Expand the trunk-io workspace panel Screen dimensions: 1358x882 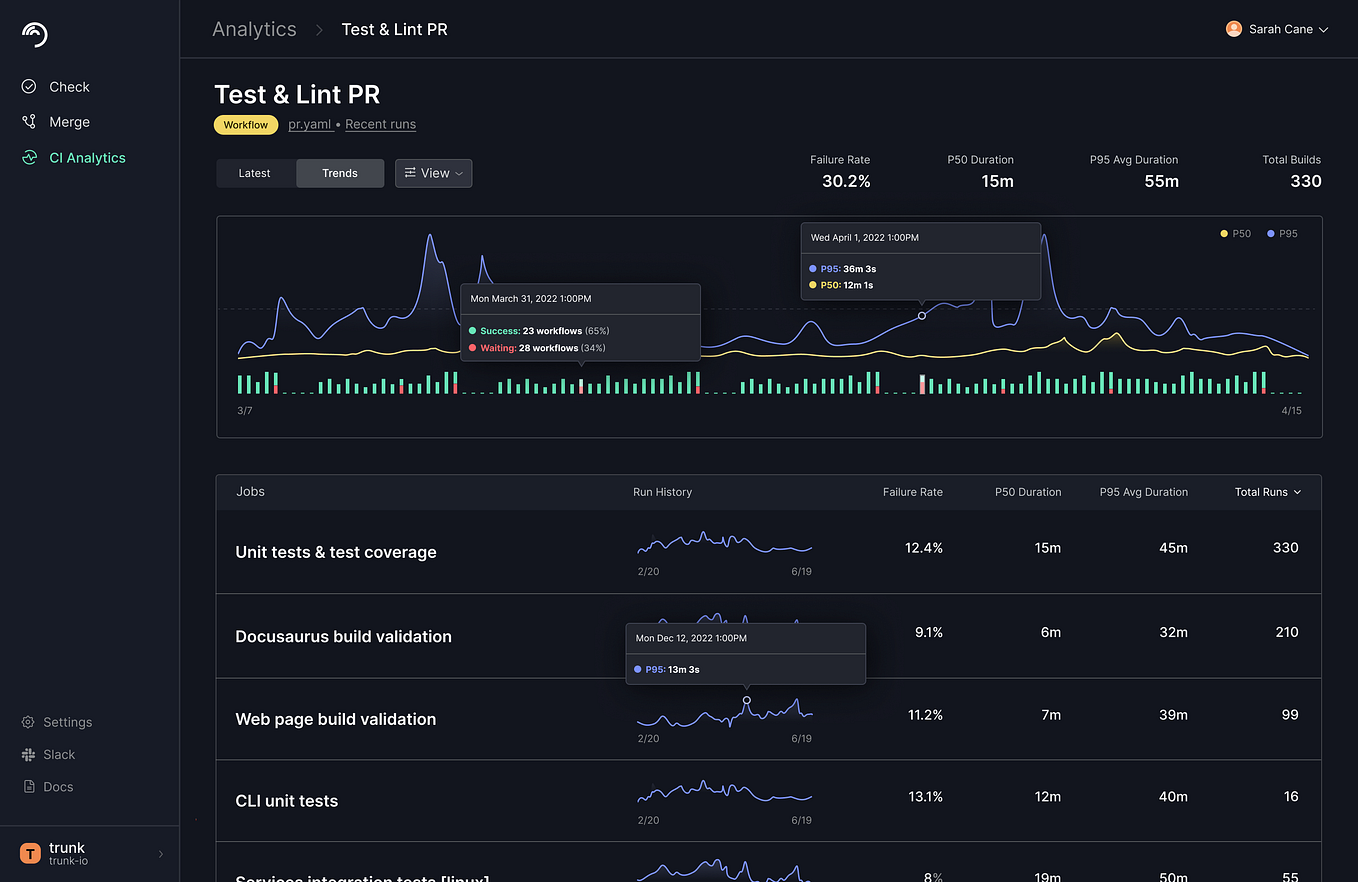pos(159,853)
